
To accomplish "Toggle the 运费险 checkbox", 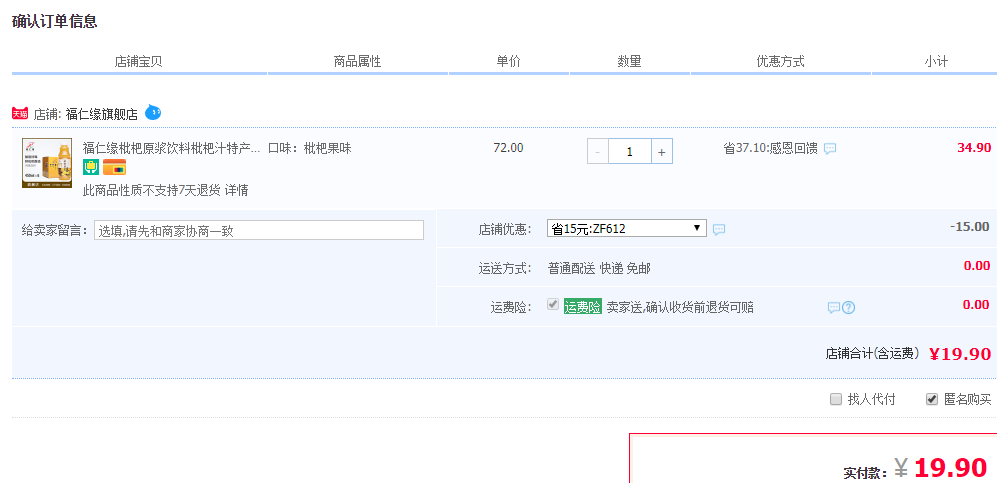I will click(x=553, y=304).
